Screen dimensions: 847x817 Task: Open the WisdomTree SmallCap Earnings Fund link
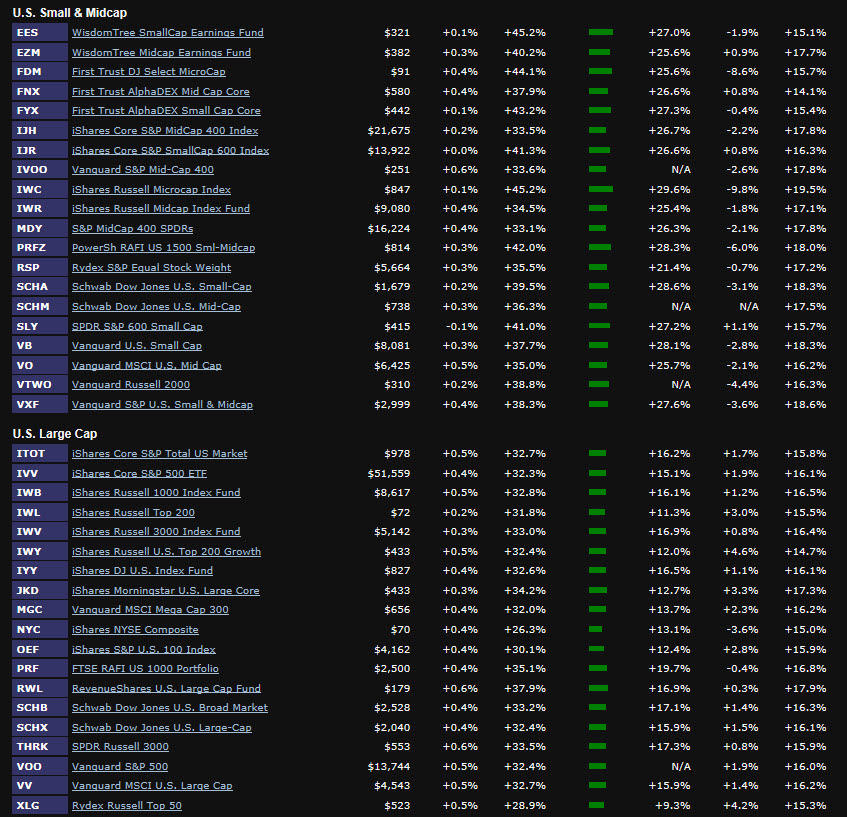point(167,32)
